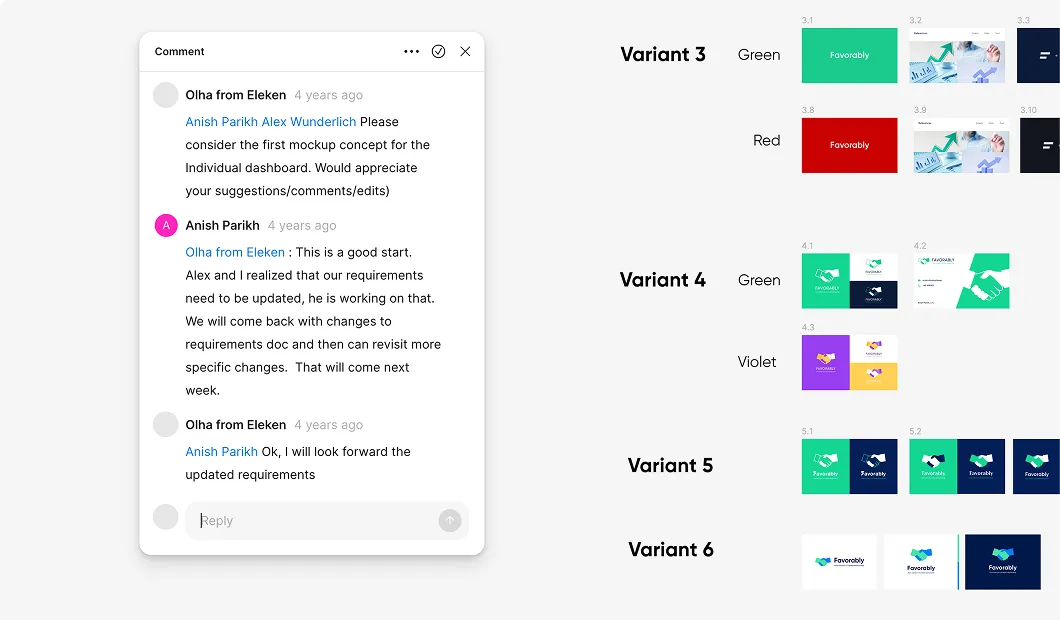This screenshot has width=1060, height=620.
Task: Click Olha from Eleken name in first comment
Action: coord(235,95)
